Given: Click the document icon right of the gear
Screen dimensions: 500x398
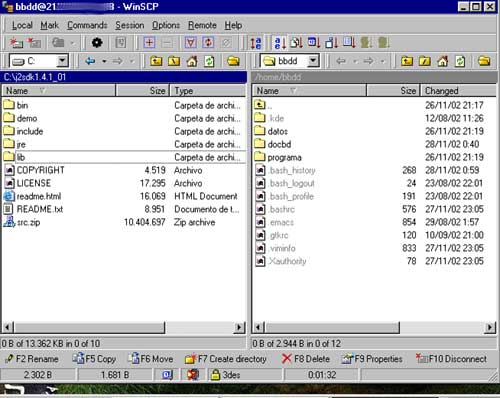Looking at the screenshot, I should [x=120, y=43].
